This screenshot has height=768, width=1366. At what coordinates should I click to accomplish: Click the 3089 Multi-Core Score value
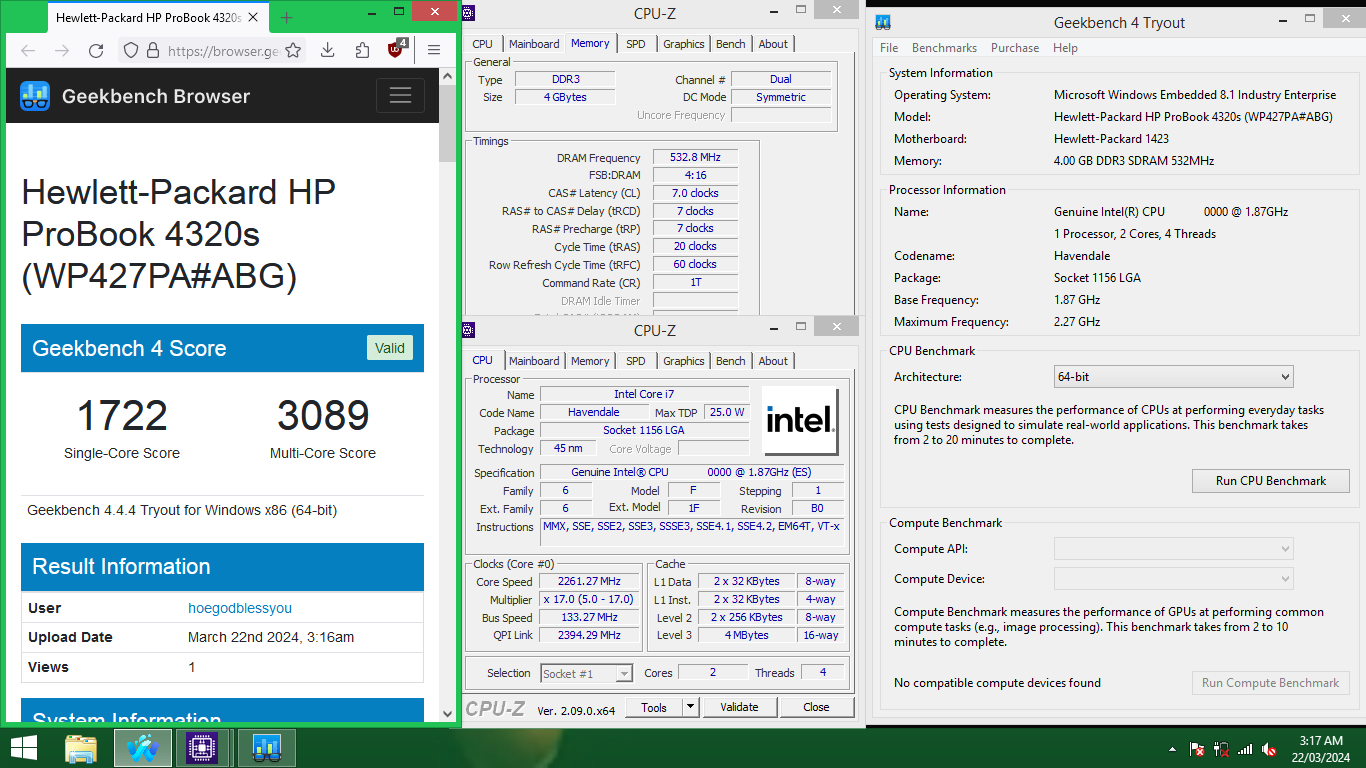323,416
